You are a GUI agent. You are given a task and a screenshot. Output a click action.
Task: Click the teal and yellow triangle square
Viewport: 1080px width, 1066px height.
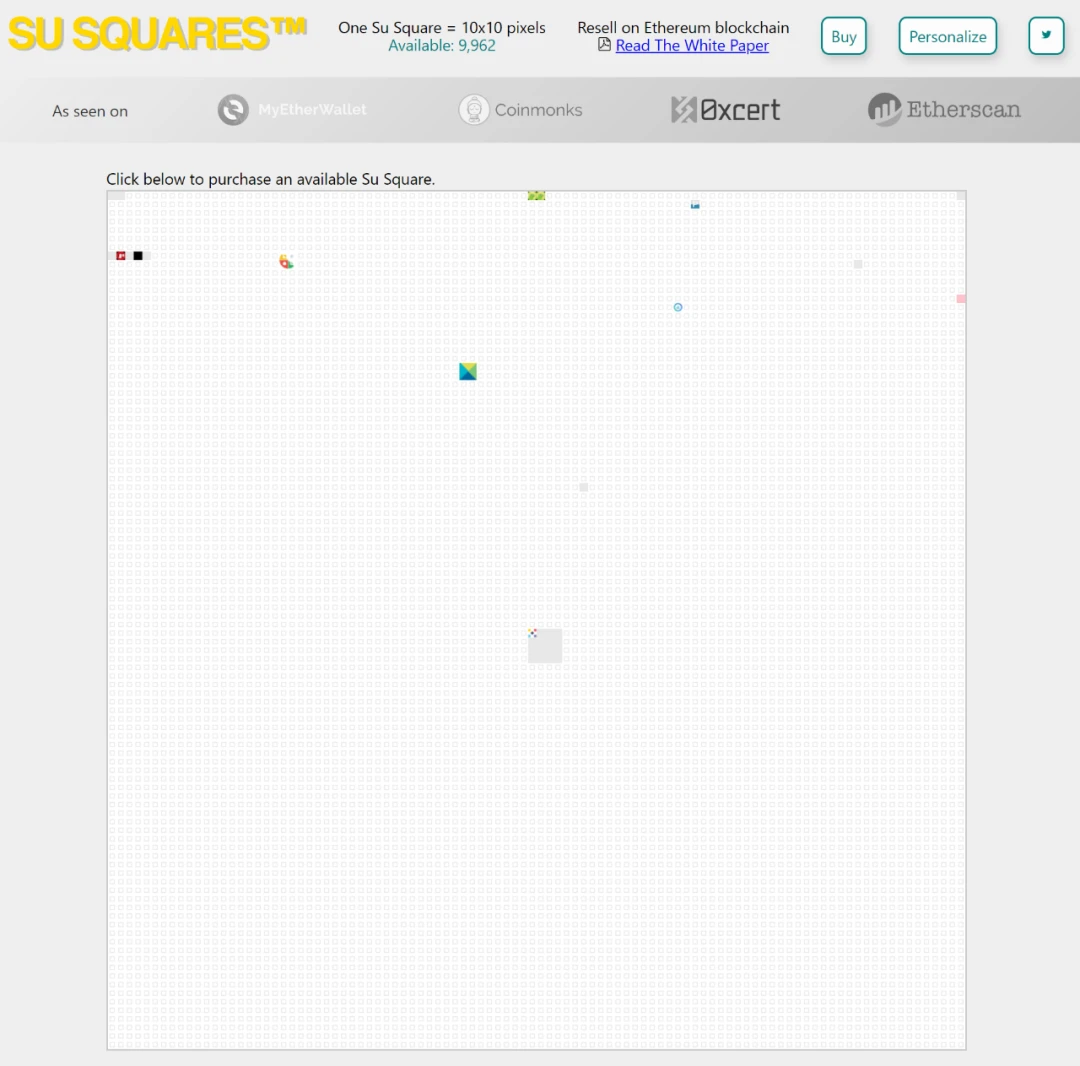(468, 371)
